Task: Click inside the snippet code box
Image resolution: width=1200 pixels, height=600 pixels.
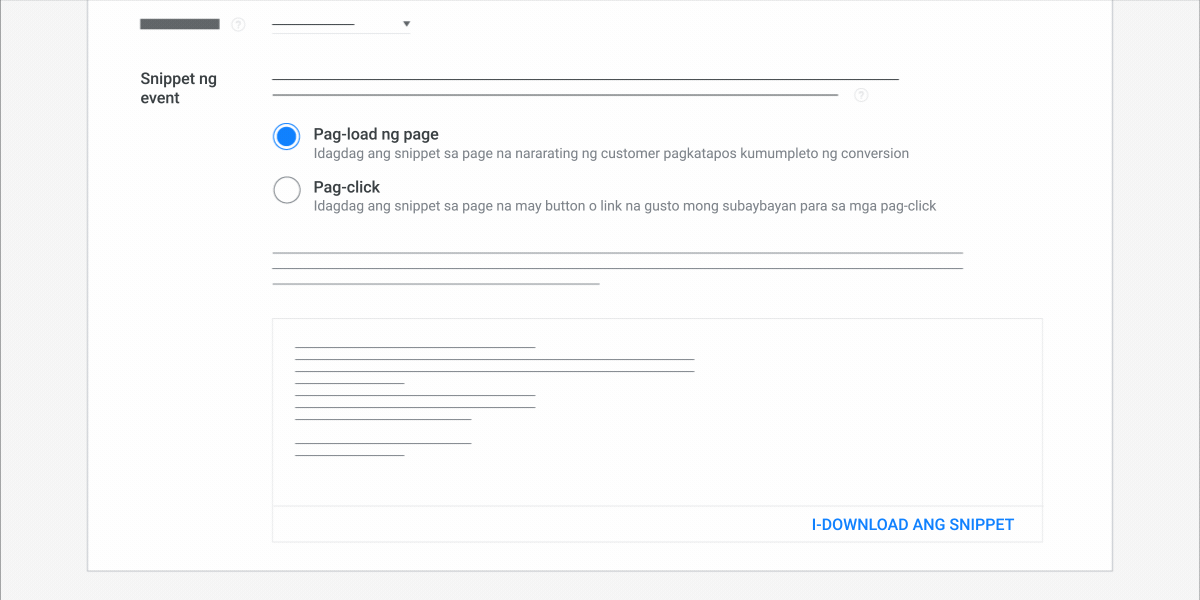Action: (x=657, y=412)
